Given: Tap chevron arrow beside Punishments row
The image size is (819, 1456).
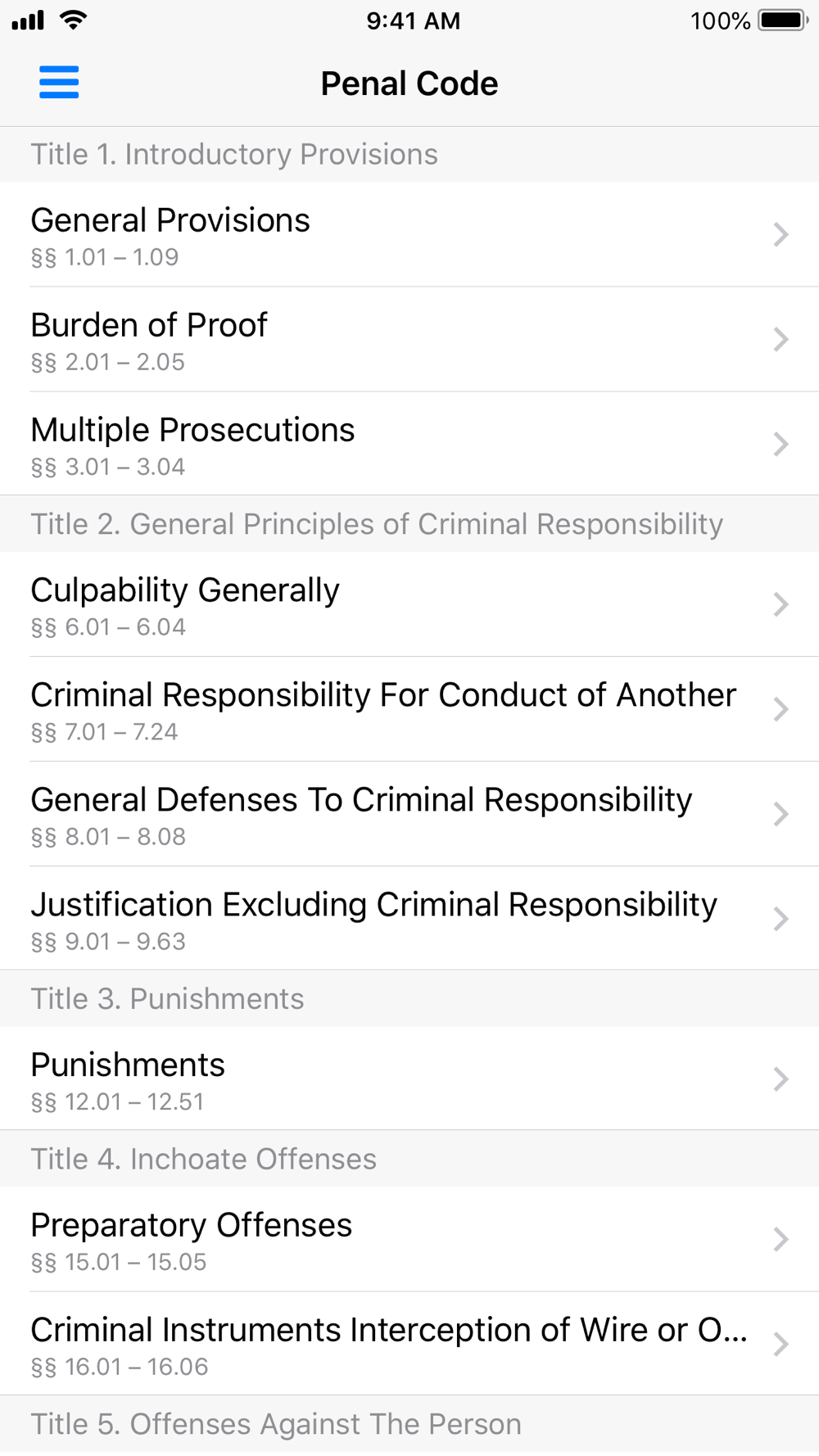Looking at the screenshot, I should pyautogui.click(x=781, y=1080).
